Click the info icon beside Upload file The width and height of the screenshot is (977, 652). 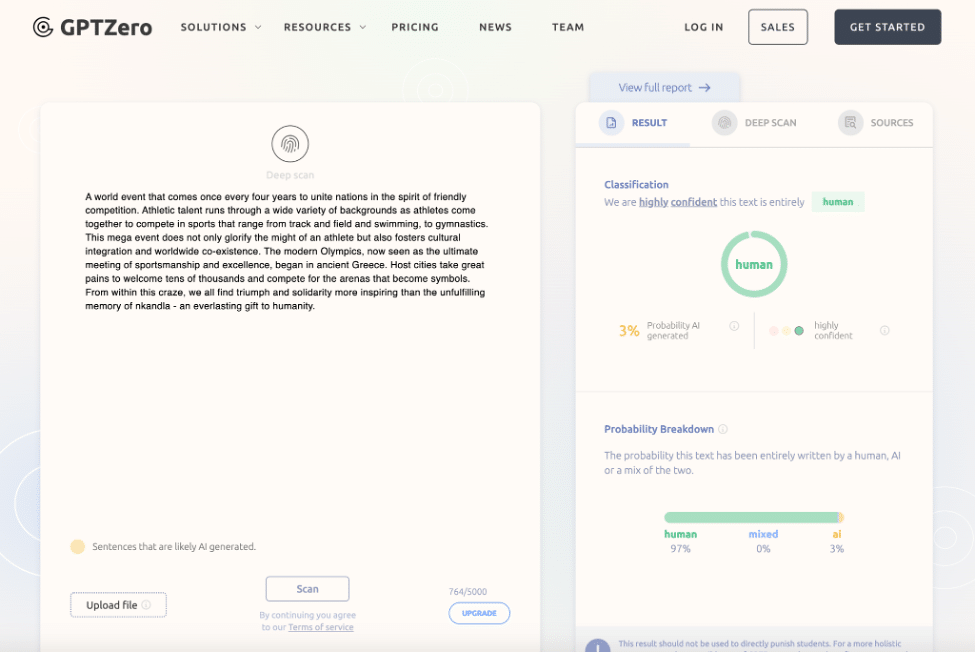[x=146, y=604]
